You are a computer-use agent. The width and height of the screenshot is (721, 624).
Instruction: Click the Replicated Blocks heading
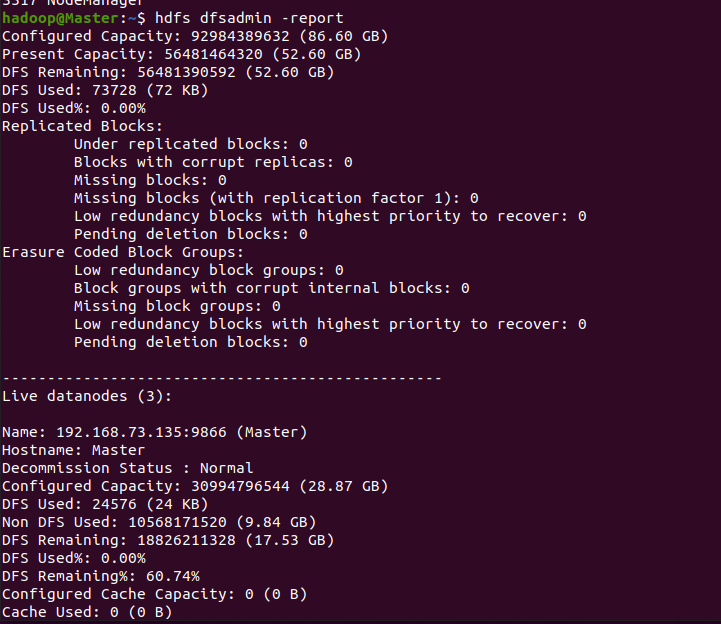coord(82,126)
